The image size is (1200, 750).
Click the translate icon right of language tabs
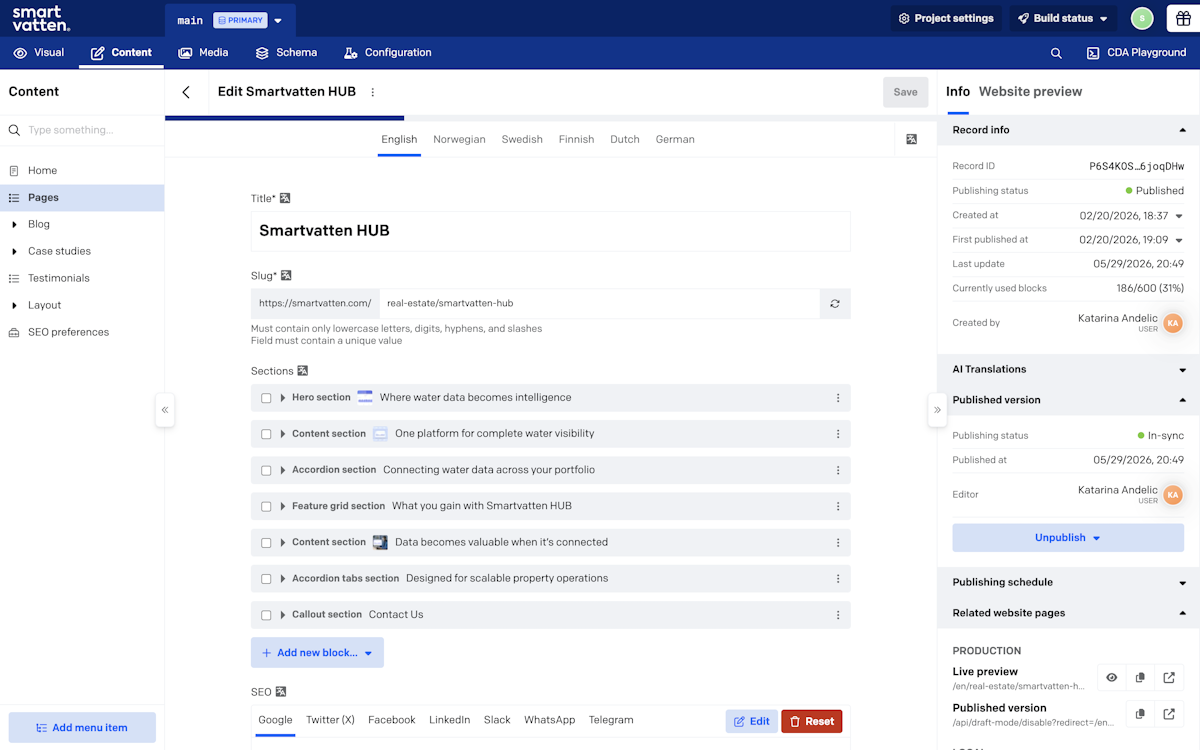coord(911,139)
